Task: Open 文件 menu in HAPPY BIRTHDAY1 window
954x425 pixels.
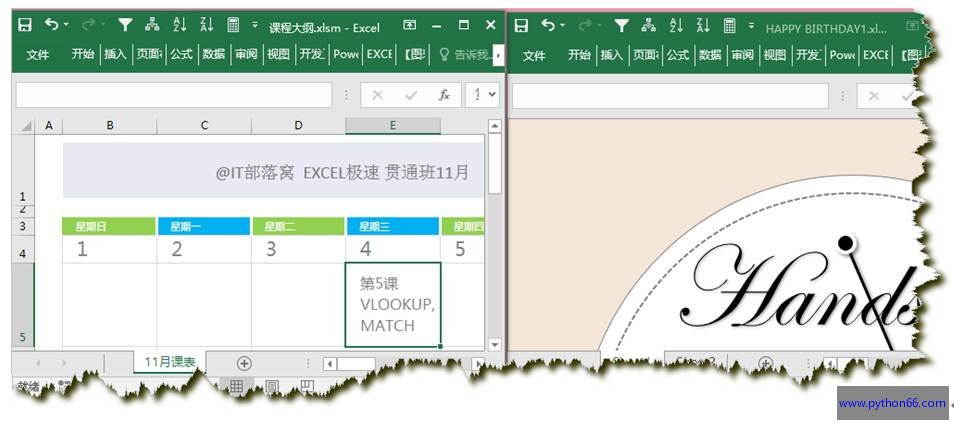Action: tap(534, 55)
